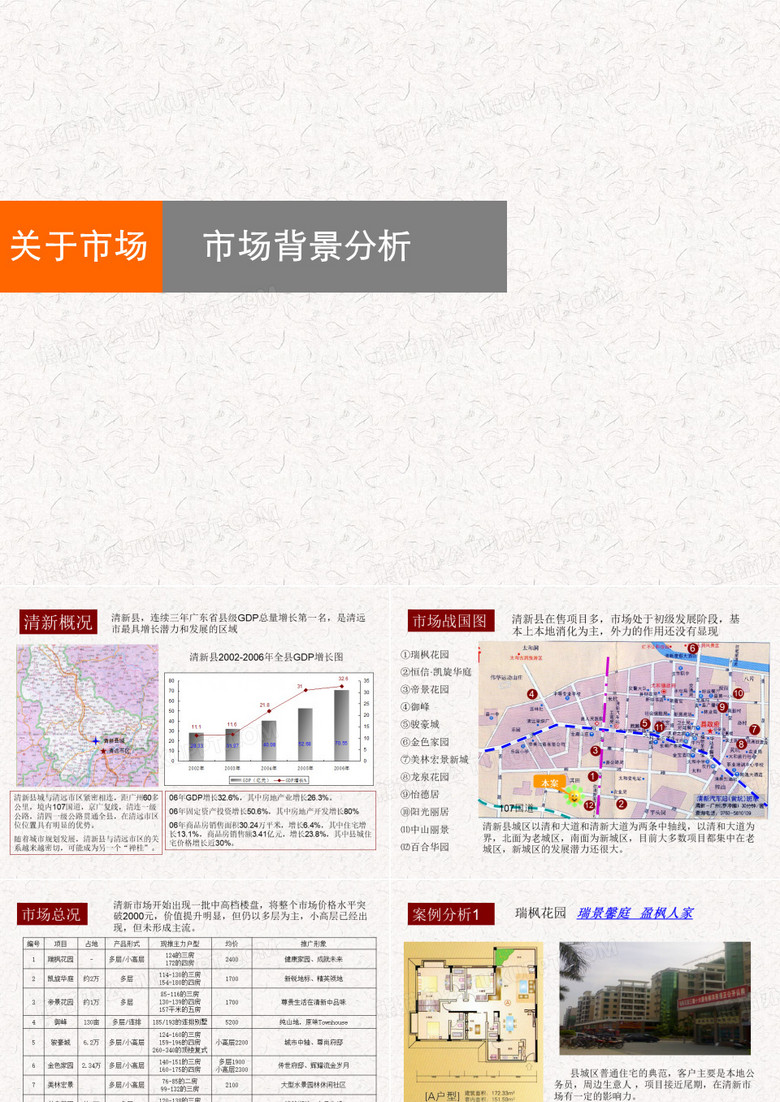This screenshot has width=780, height=1102.
Task: Click the residential building photo
Action: pyautogui.click(x=655, y=998)
